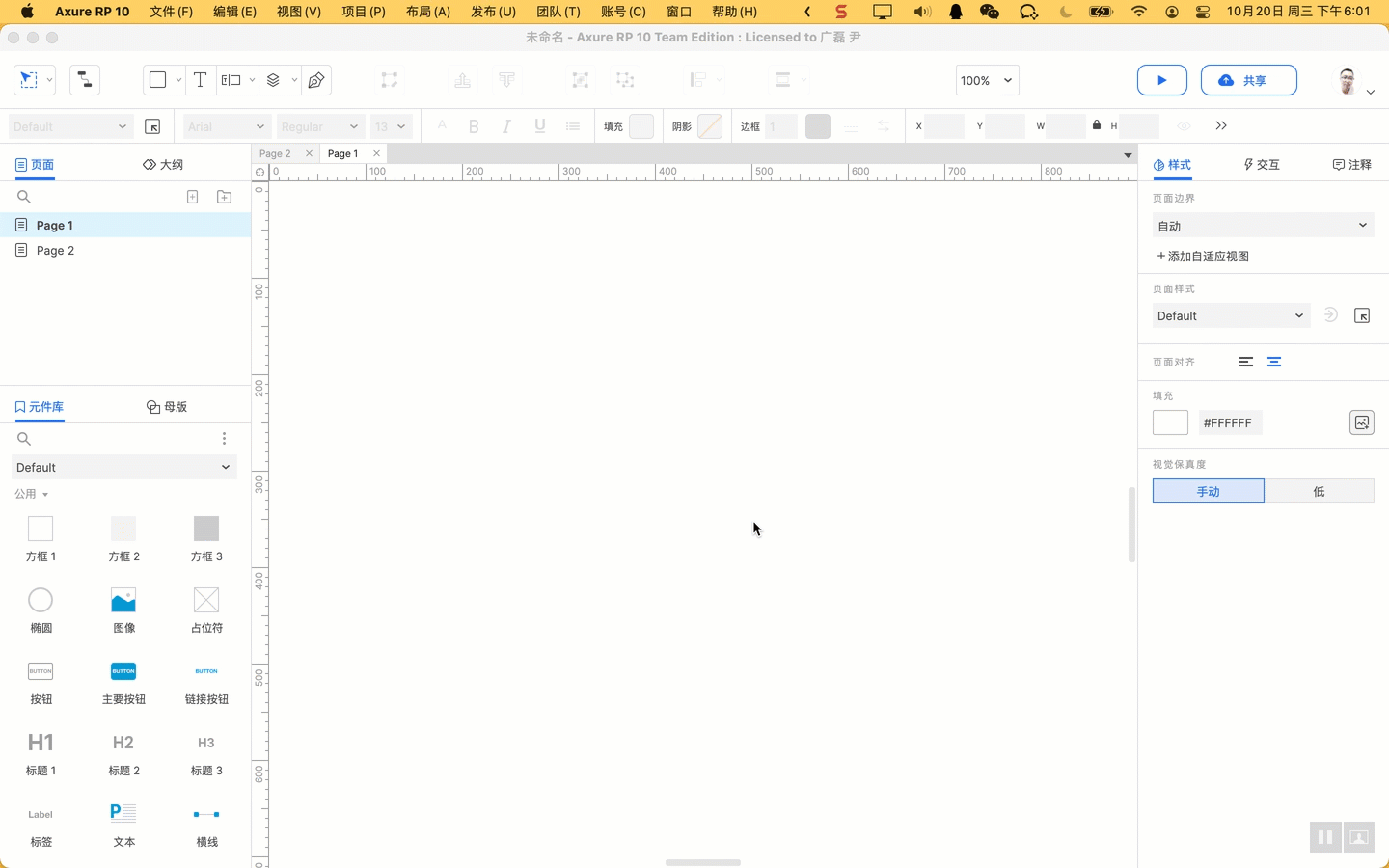
Task: Open the zoom 100% dropdown
Action: point(987,80)
